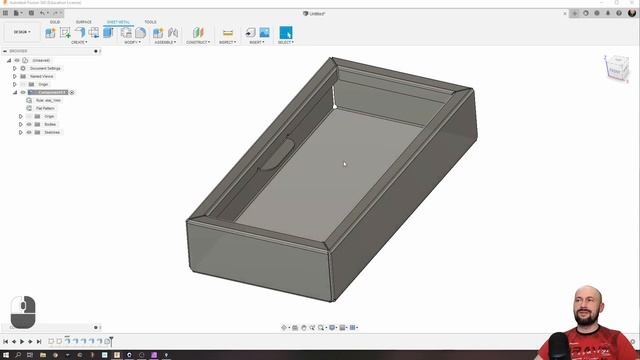The image size is (640, 360).
Task: Click the timeline Play button
Action: click(x=22, y=341)
